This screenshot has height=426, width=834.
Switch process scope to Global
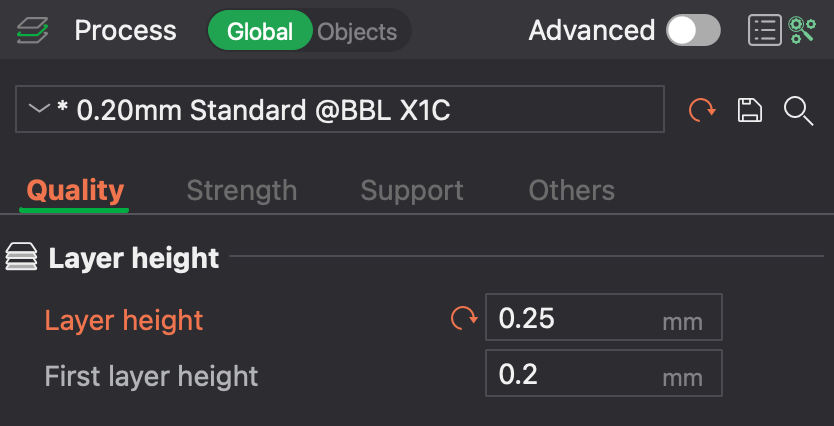[260, 31]
